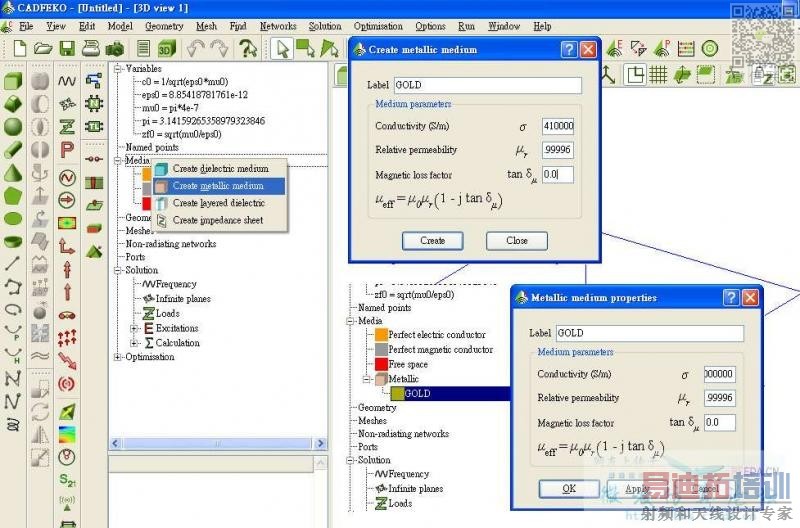The image size is (800, 528).
Task: Create a cuboid with the green cube icon
Action: click(13, 81)
